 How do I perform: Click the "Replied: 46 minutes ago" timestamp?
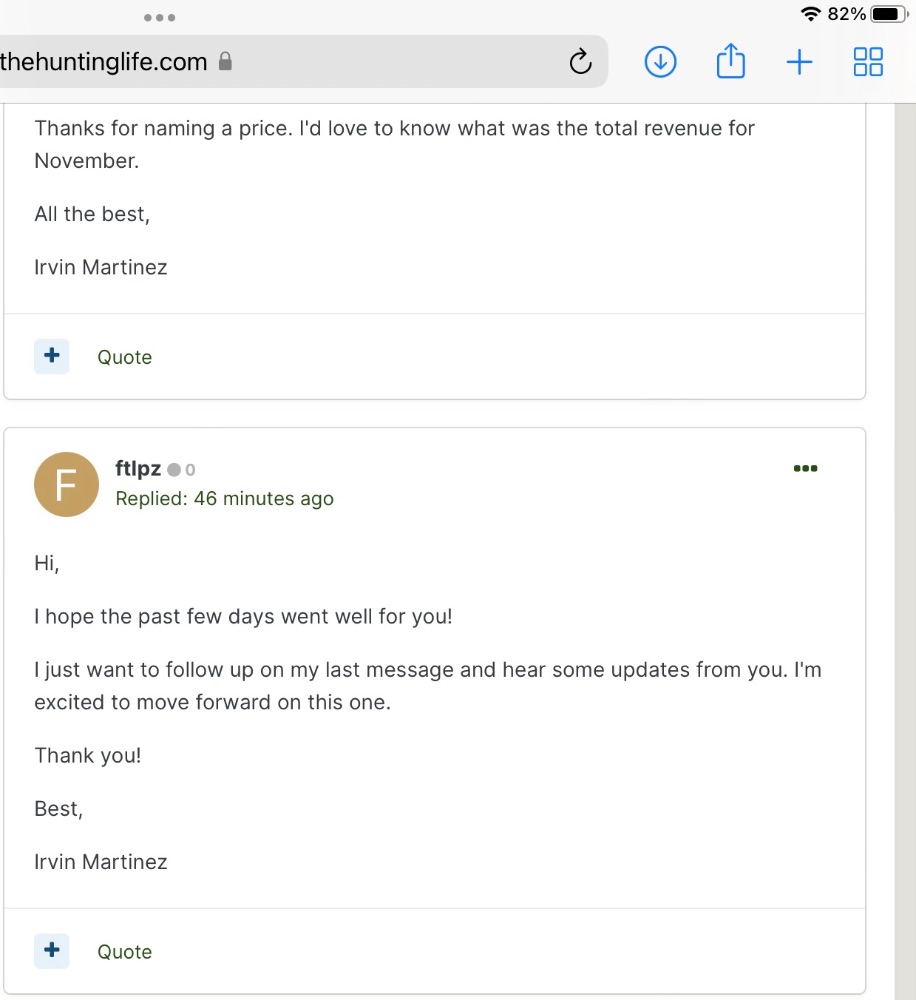click(224, 498)
